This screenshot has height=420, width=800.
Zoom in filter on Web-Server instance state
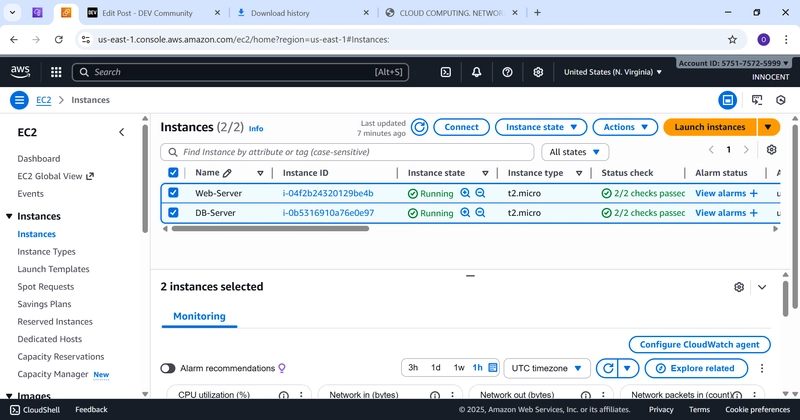coord(465,193)
